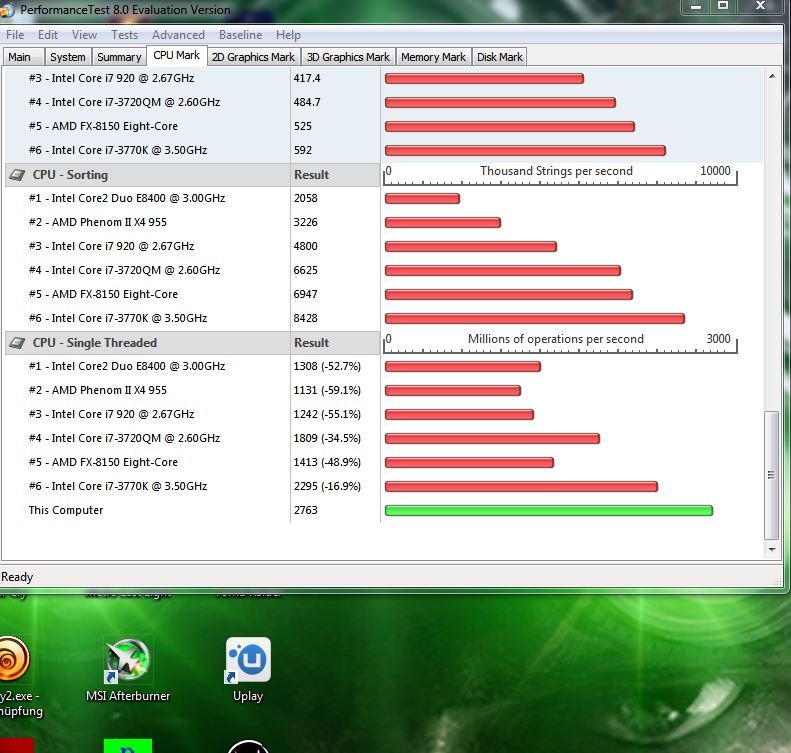Image resolution: width=791 pixels, height=753 pixels.
Task: Click the 525 result for AMD FX-8150
Action: pos(303,126)
